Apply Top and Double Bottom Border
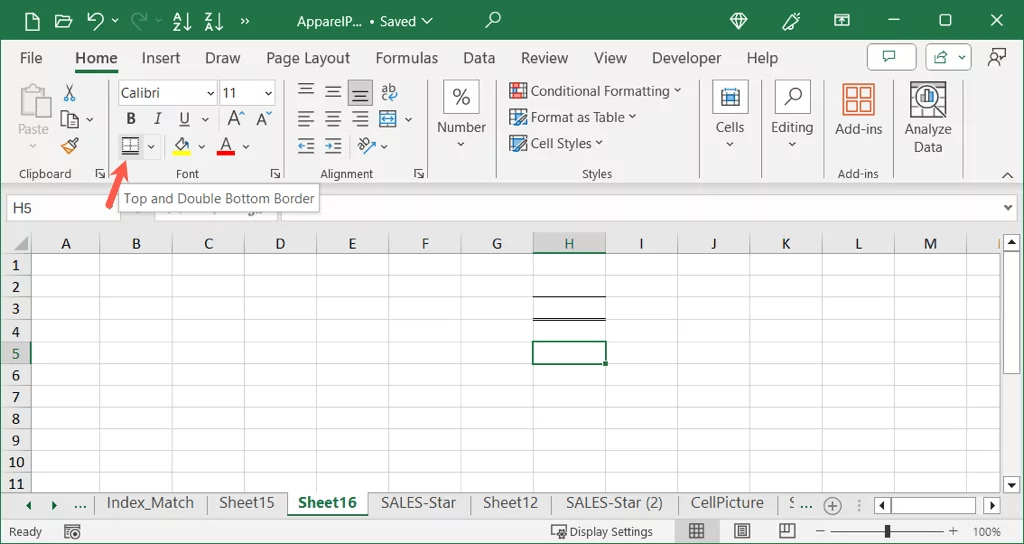This screenshot has width=1024, height=544. pyautogui.click(x=131, y=146)
